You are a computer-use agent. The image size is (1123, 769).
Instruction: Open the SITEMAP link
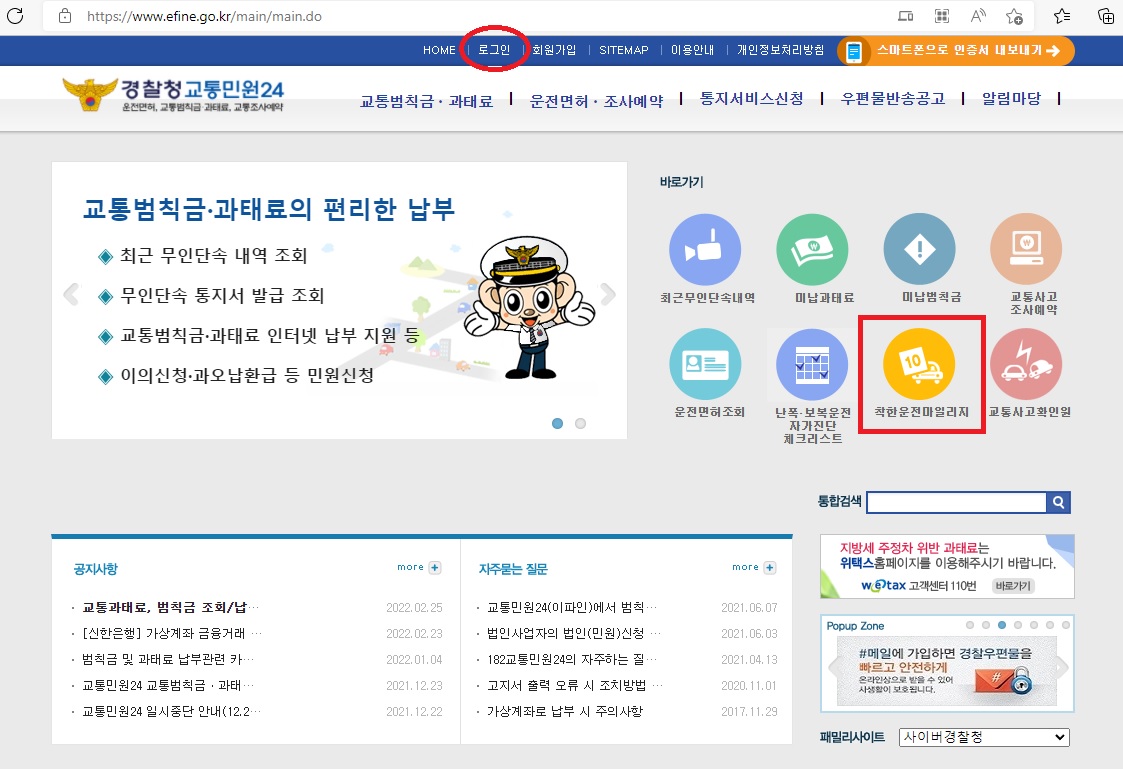(x=624, y=50)
